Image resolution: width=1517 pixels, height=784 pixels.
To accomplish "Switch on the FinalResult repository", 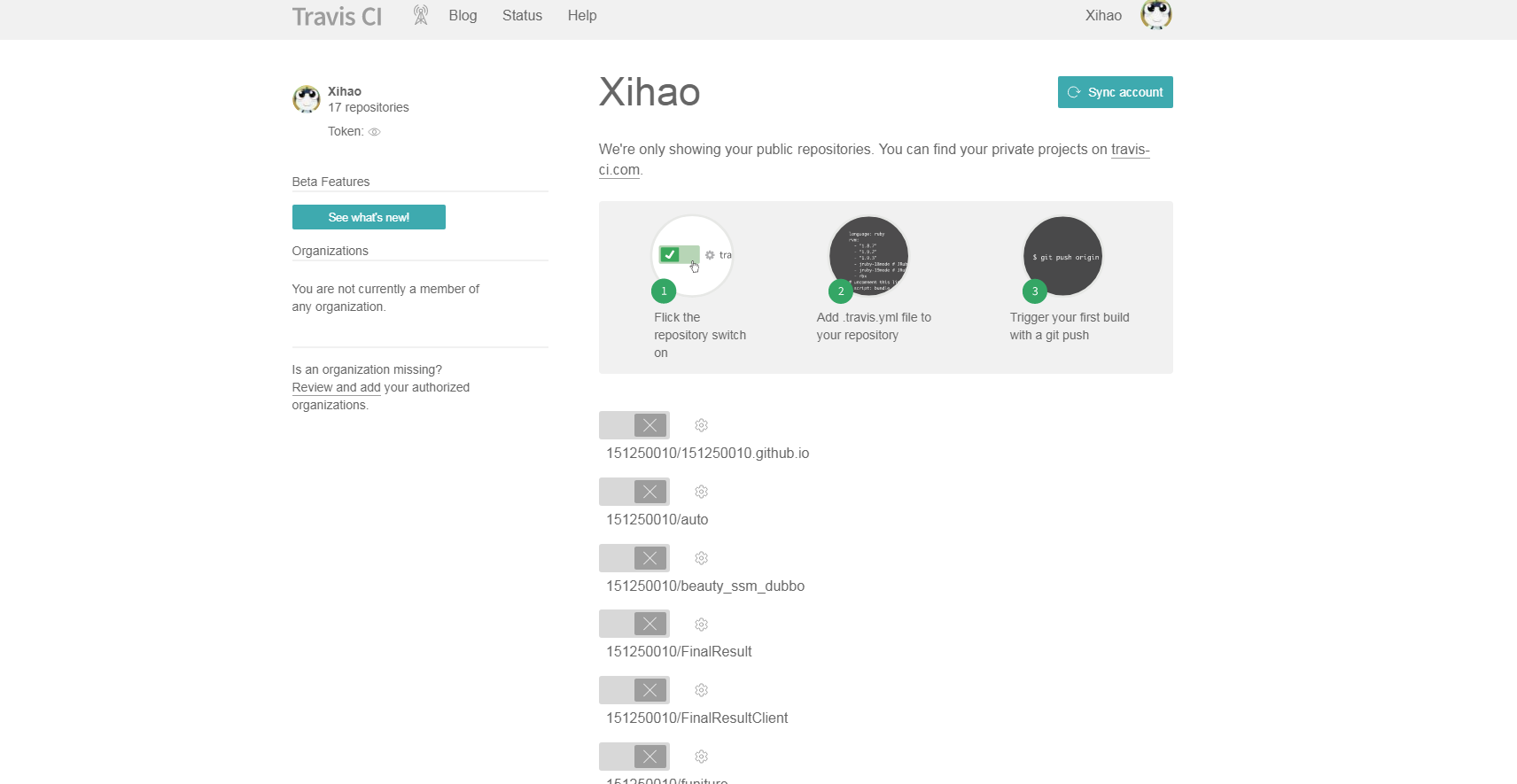I will [634, 624].
